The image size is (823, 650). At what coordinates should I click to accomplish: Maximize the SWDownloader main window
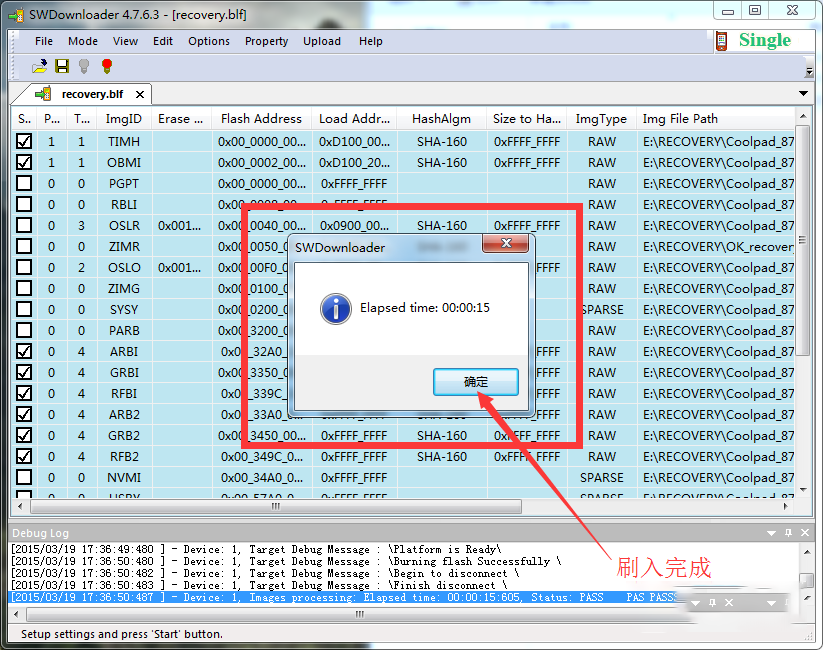coord(755,11)
